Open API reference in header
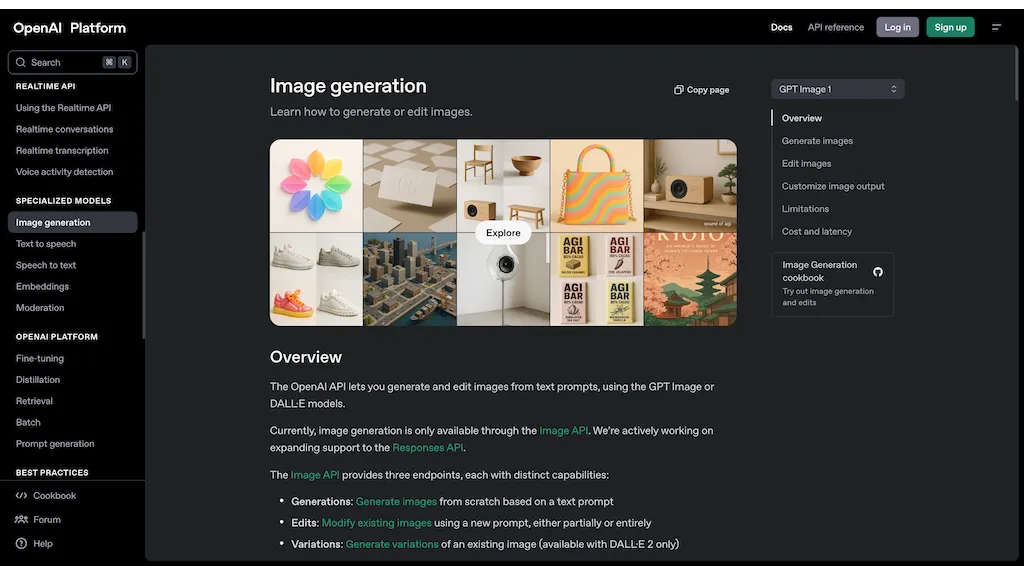The width and height of the screenshot is (1024, 576). (x=835, y=27)
